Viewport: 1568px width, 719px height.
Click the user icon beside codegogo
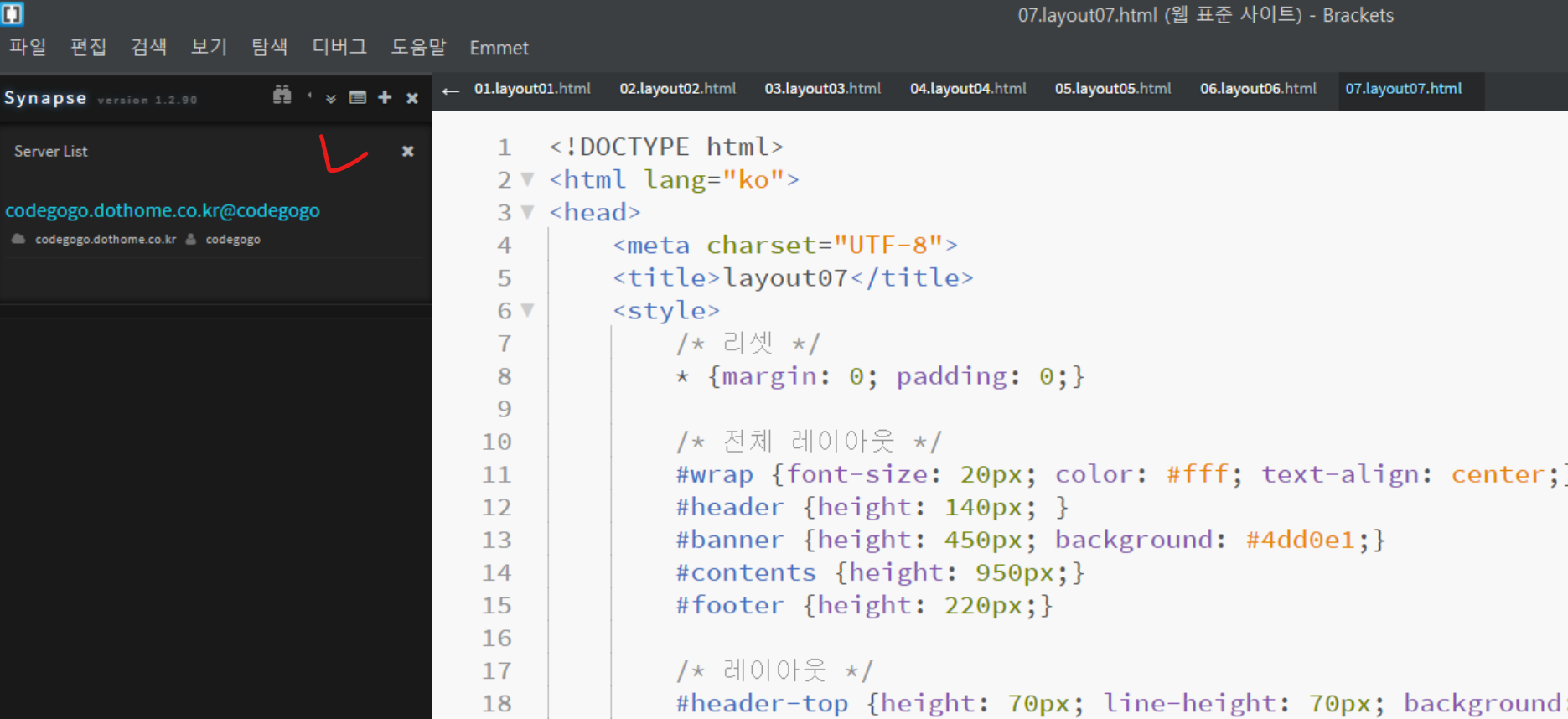[191, 239]
